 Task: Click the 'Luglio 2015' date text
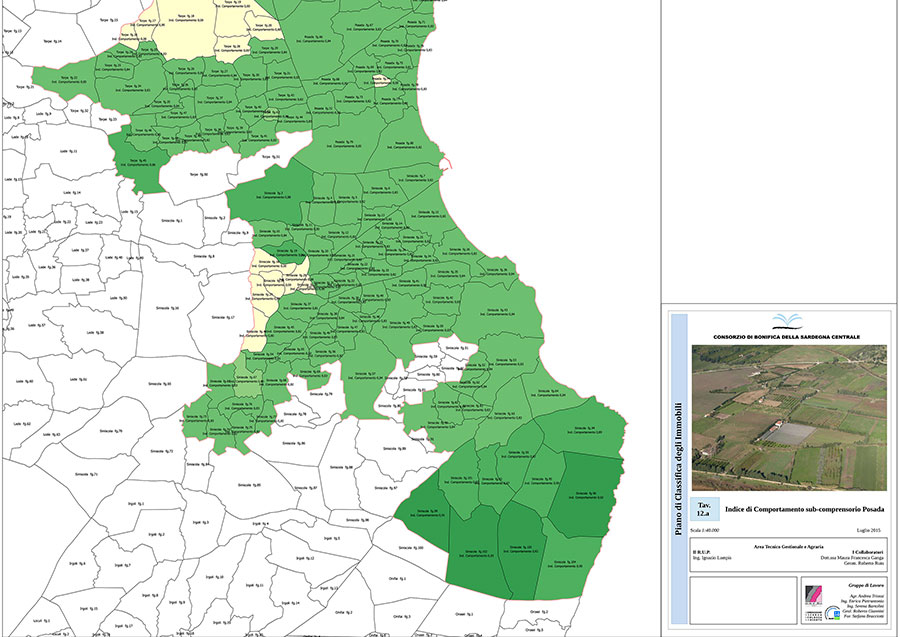click(x=870, y=531)
